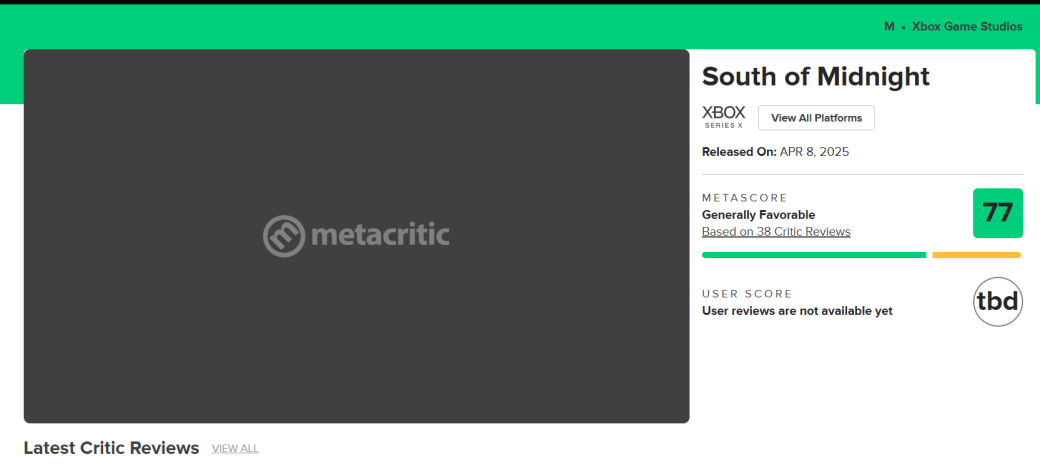Click the Xbox Game Studios publisher text
The image size is (1040, 467).
(x=967, y=27)
